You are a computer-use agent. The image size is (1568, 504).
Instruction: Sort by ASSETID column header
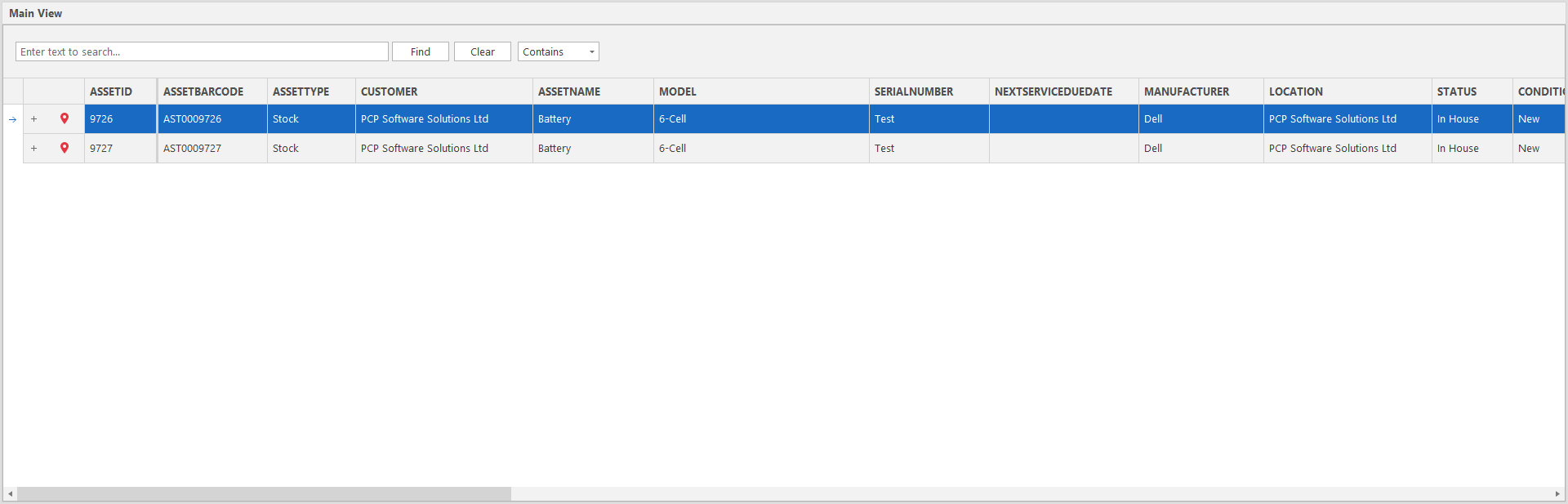[x=121, y=91]
